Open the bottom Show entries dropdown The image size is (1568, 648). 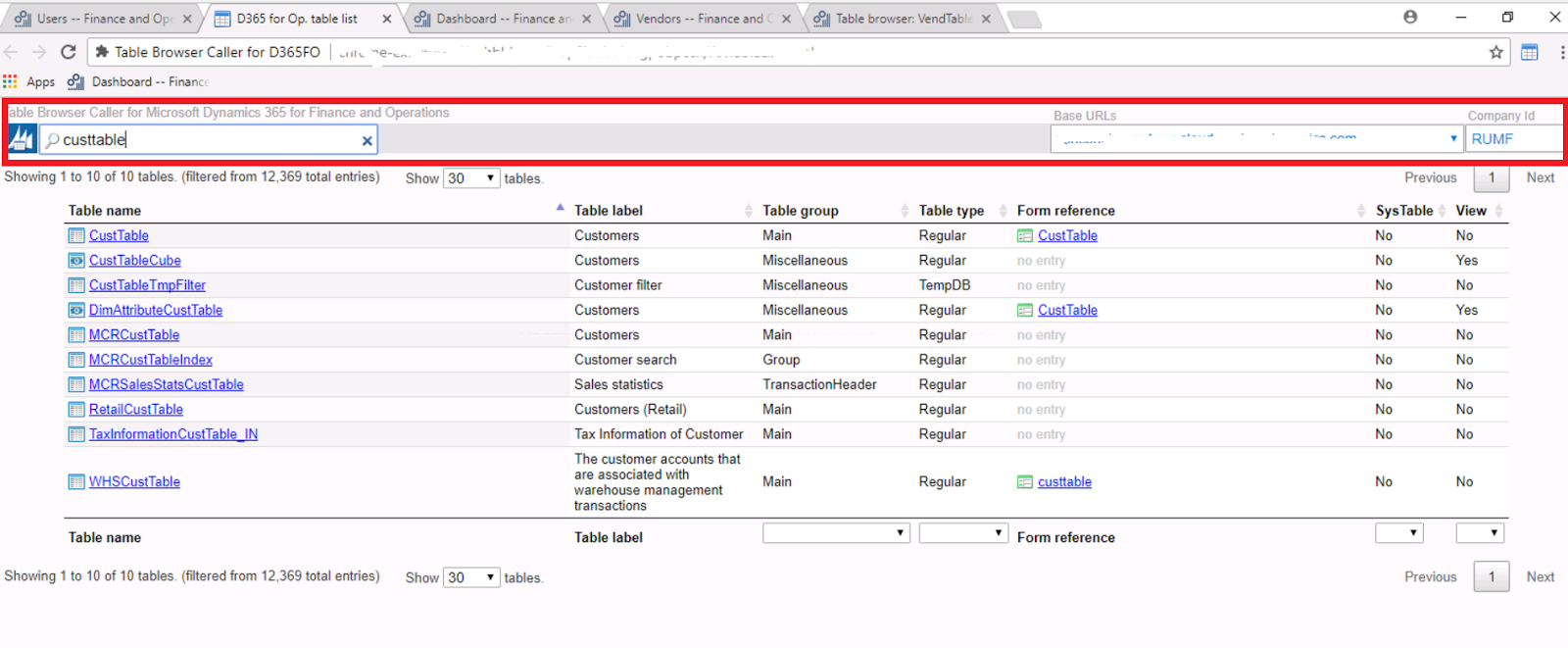coord(471,577)
